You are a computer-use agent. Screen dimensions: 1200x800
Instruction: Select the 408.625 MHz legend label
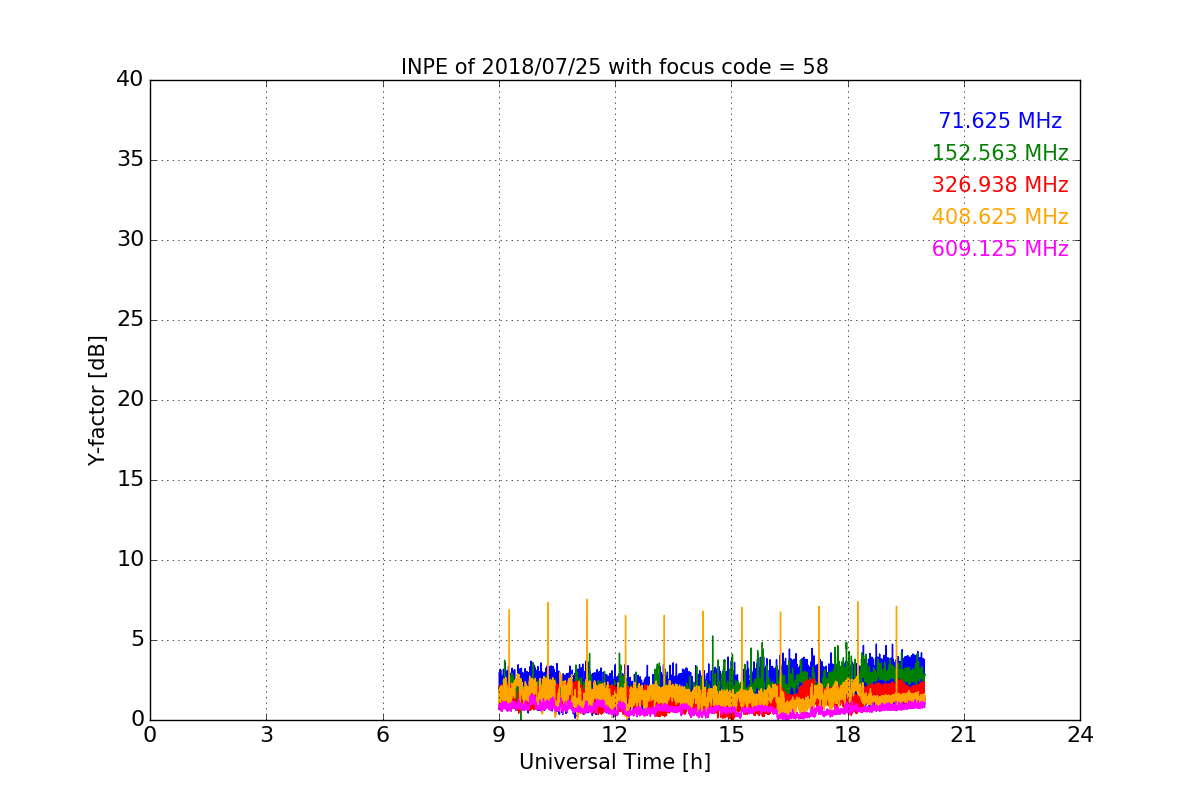pyautogui.click(x=1000, y=217)
